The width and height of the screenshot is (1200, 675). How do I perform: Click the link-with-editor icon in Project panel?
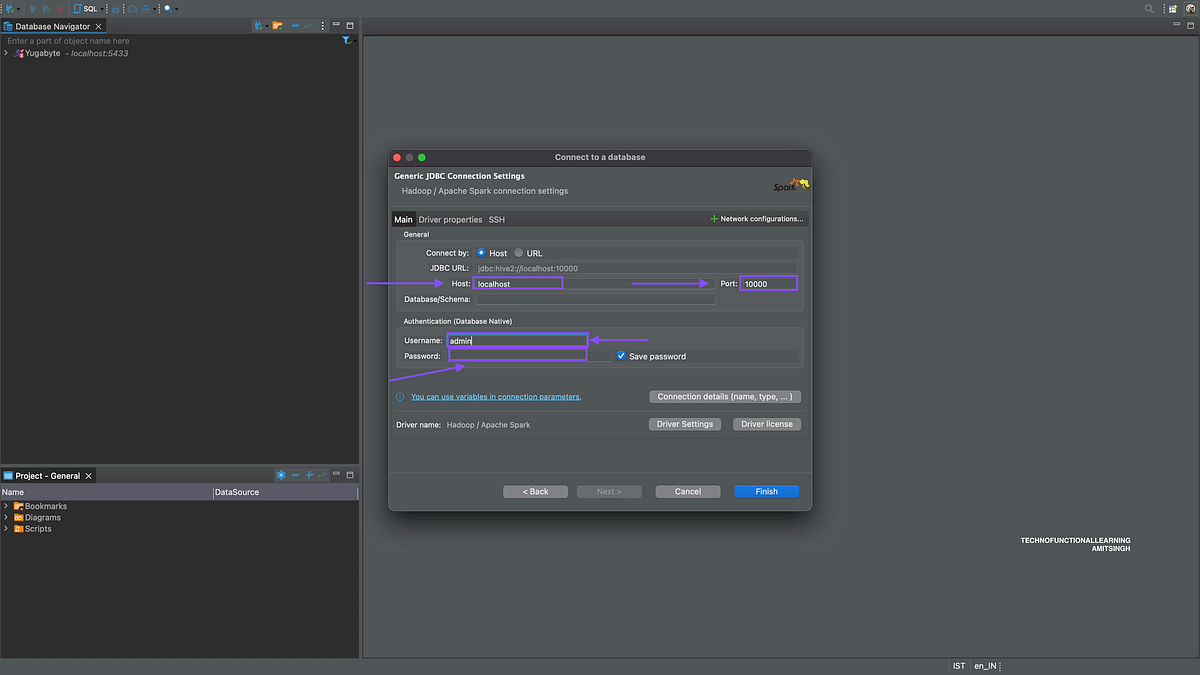click(322, 475)
